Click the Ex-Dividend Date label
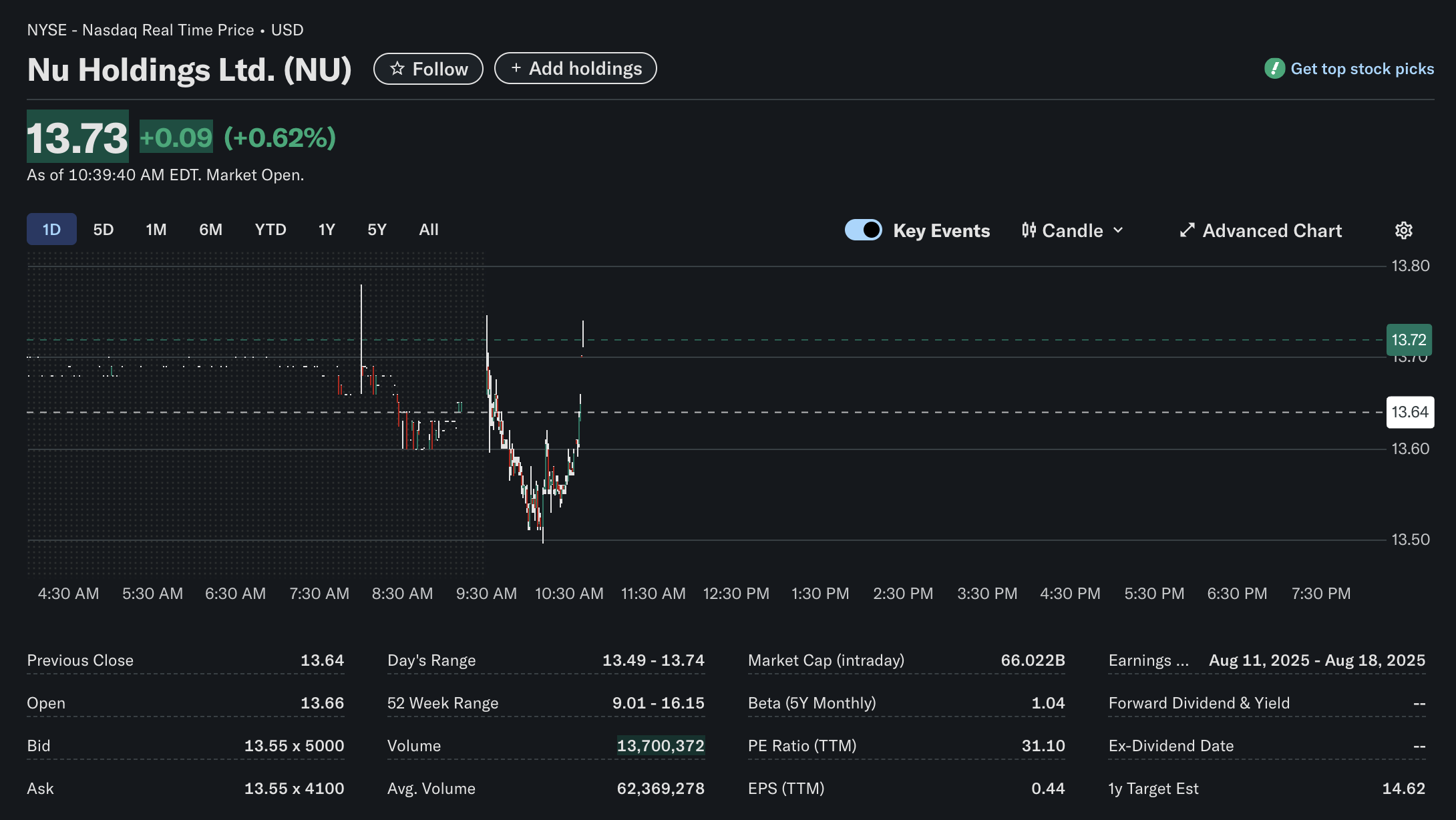This screenshot has width=1456, height=820. 1171,746
